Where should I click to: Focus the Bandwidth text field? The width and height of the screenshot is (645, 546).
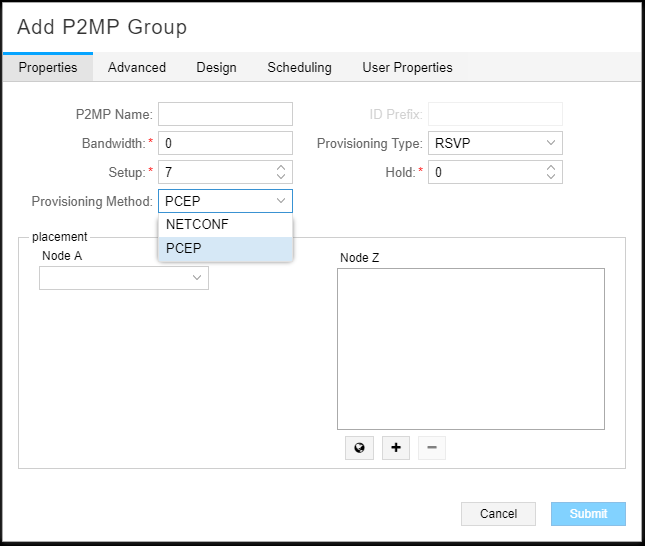click(225, 143)
